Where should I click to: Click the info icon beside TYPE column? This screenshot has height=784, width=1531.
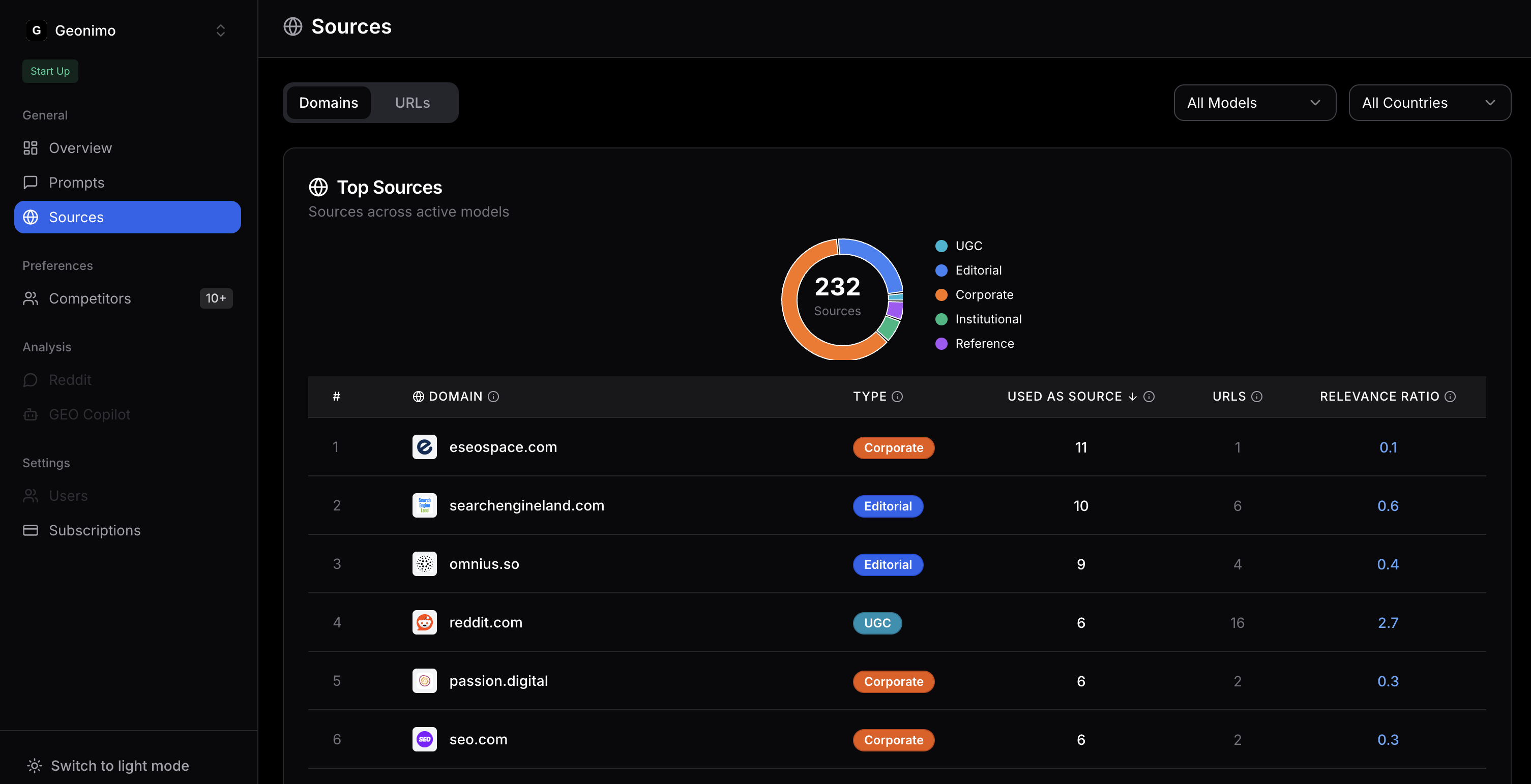coord(897,396)
